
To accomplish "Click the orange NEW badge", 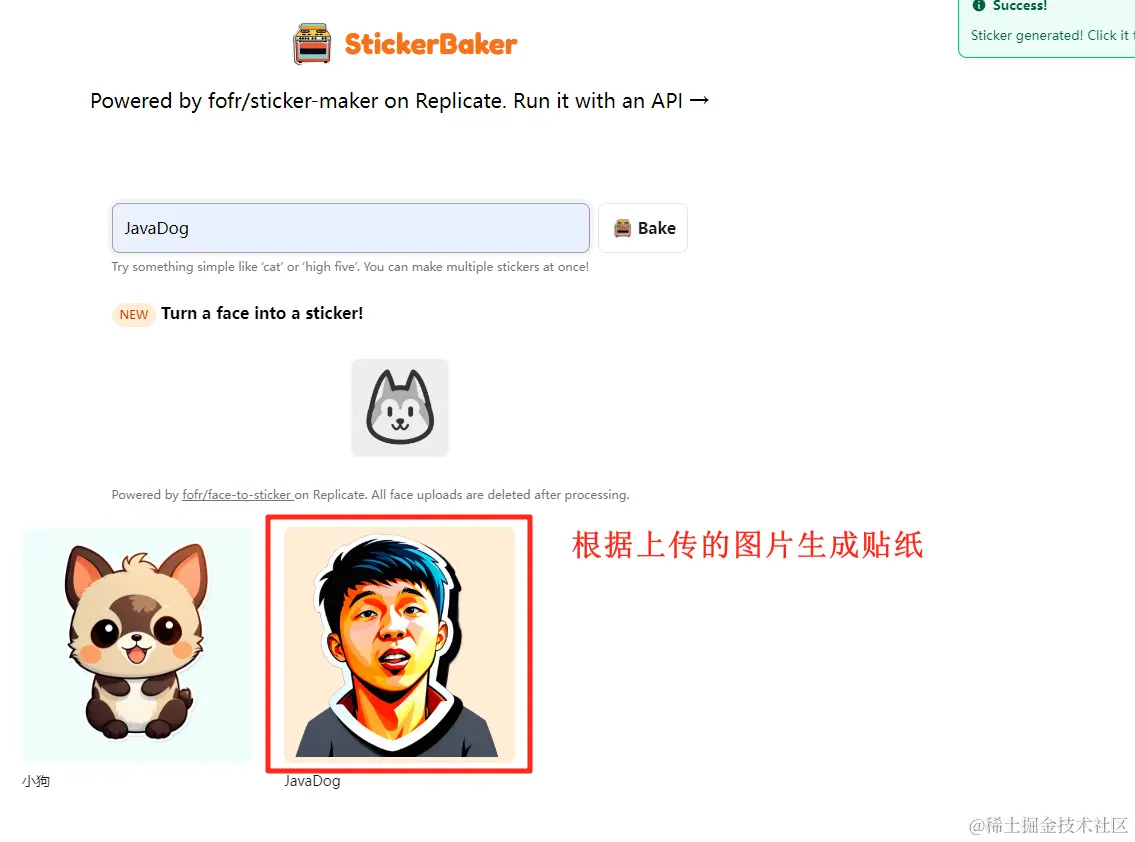I will tap(134, 314).
